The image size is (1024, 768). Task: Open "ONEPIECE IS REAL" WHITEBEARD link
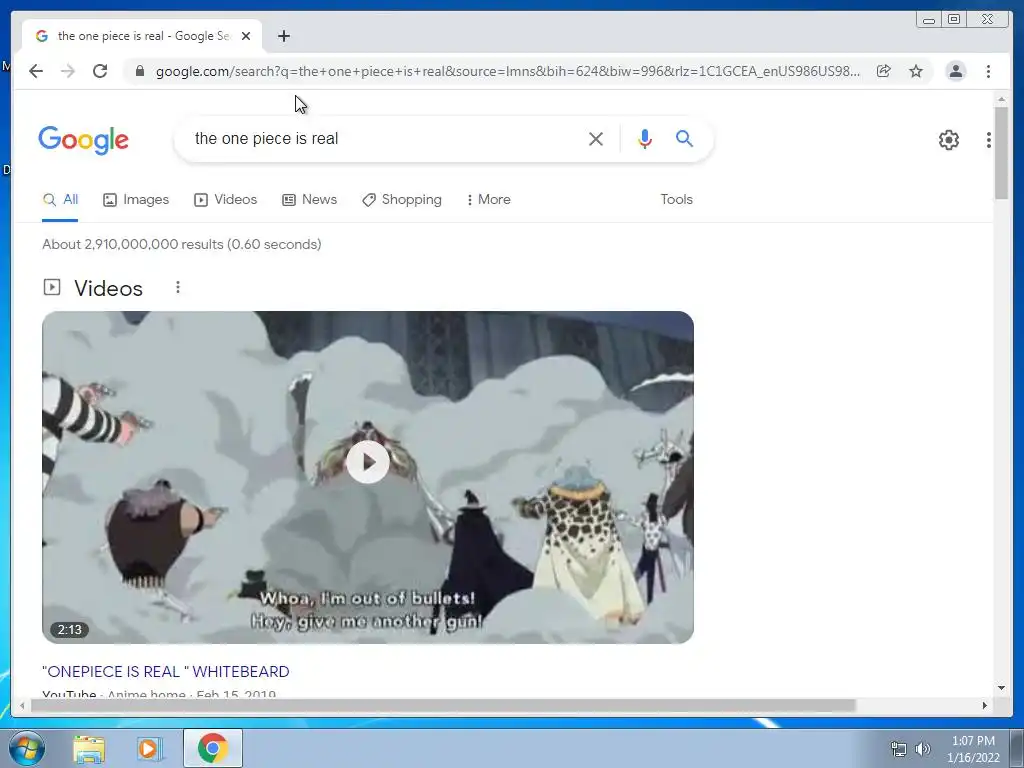pyautogui.click(x=166, y=672)
